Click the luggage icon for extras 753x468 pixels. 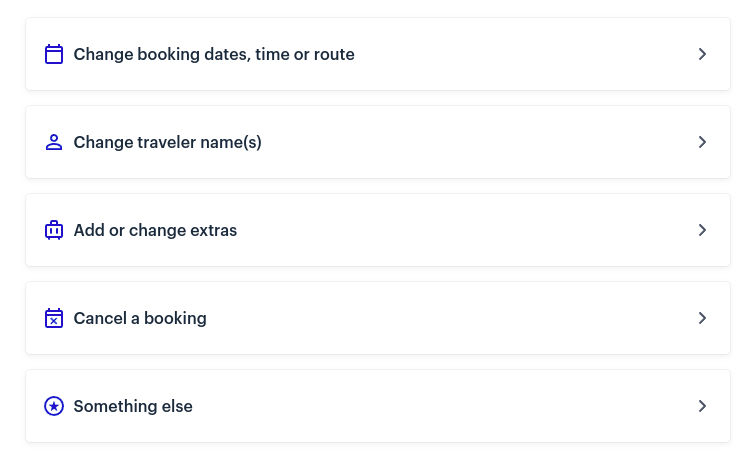point(54,230)
